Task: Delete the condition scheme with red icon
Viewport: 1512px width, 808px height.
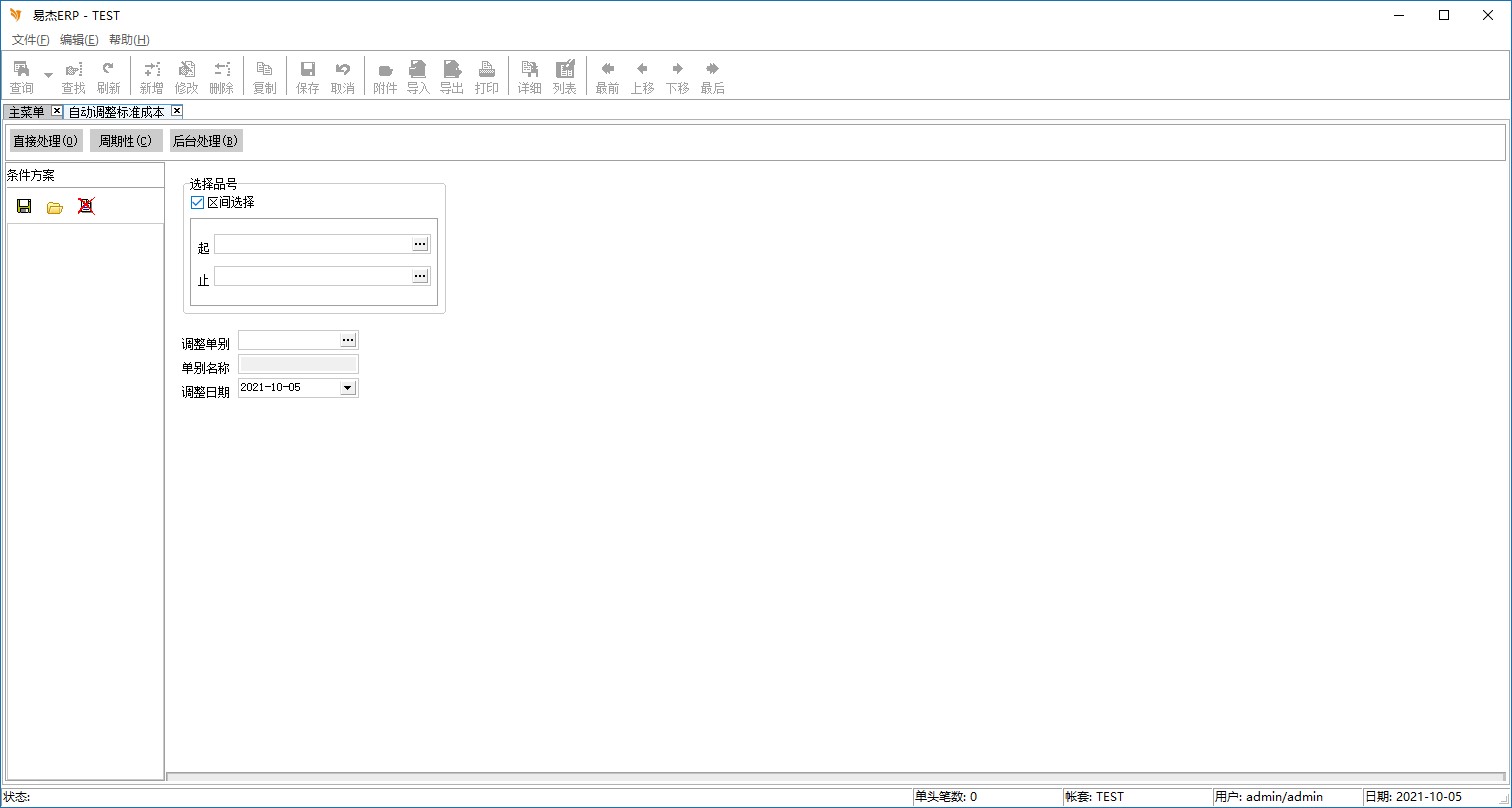Action: click(x=86, y=206)
